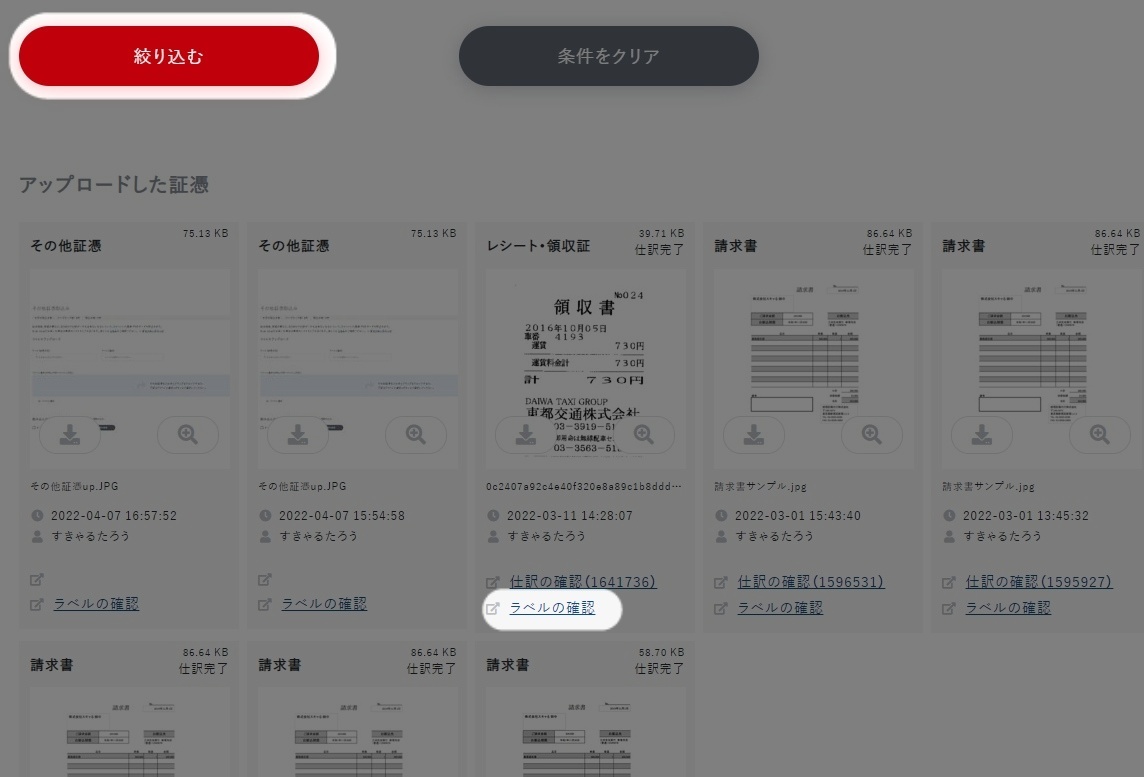Zoom into the taxi receipt preview

[x=644, y=435]
